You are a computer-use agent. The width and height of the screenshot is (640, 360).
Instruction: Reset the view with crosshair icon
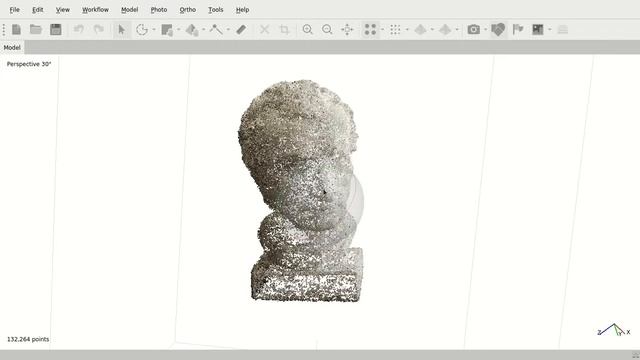point(347,29)
